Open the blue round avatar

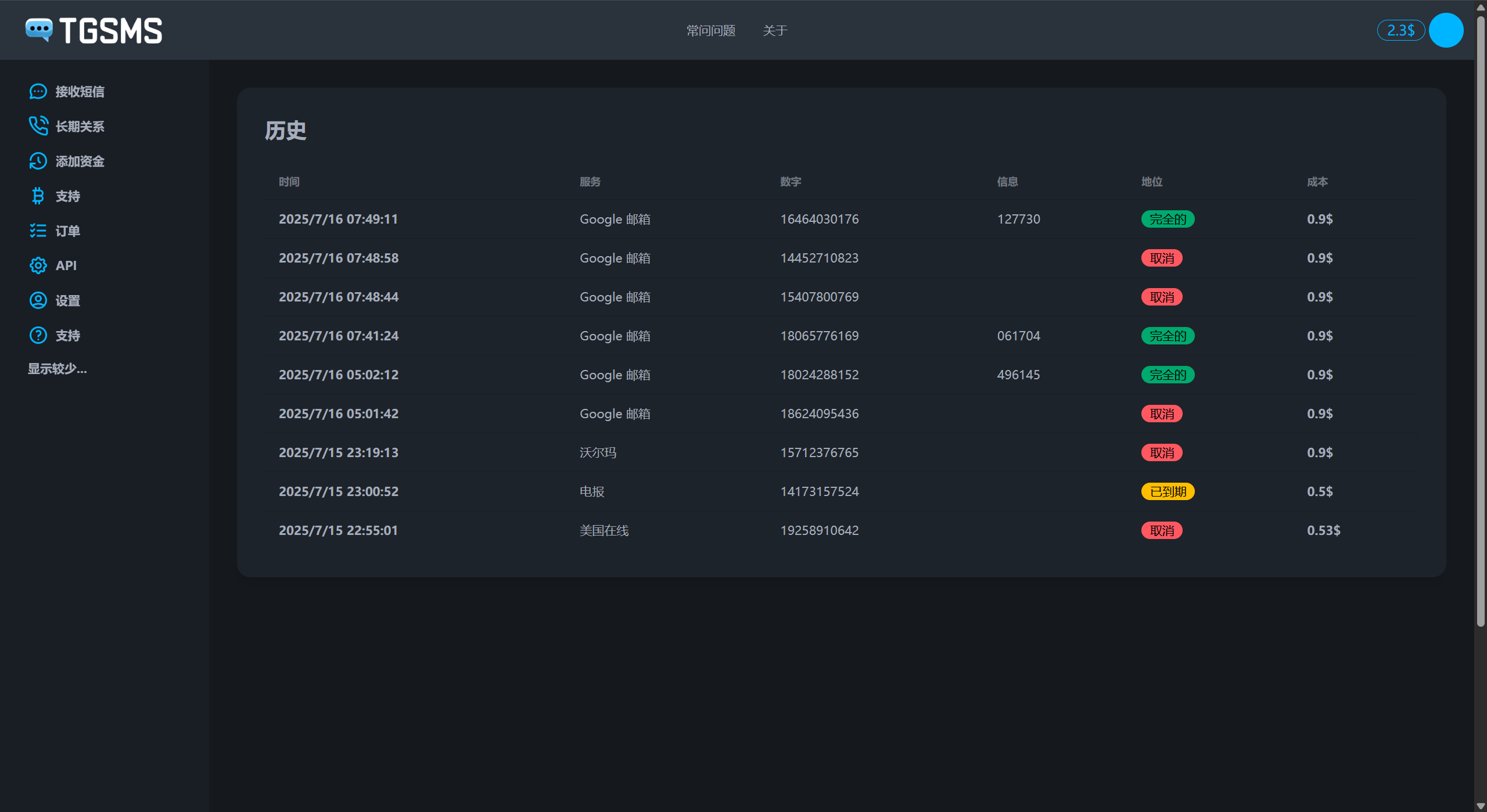[x=1446, y=30]
